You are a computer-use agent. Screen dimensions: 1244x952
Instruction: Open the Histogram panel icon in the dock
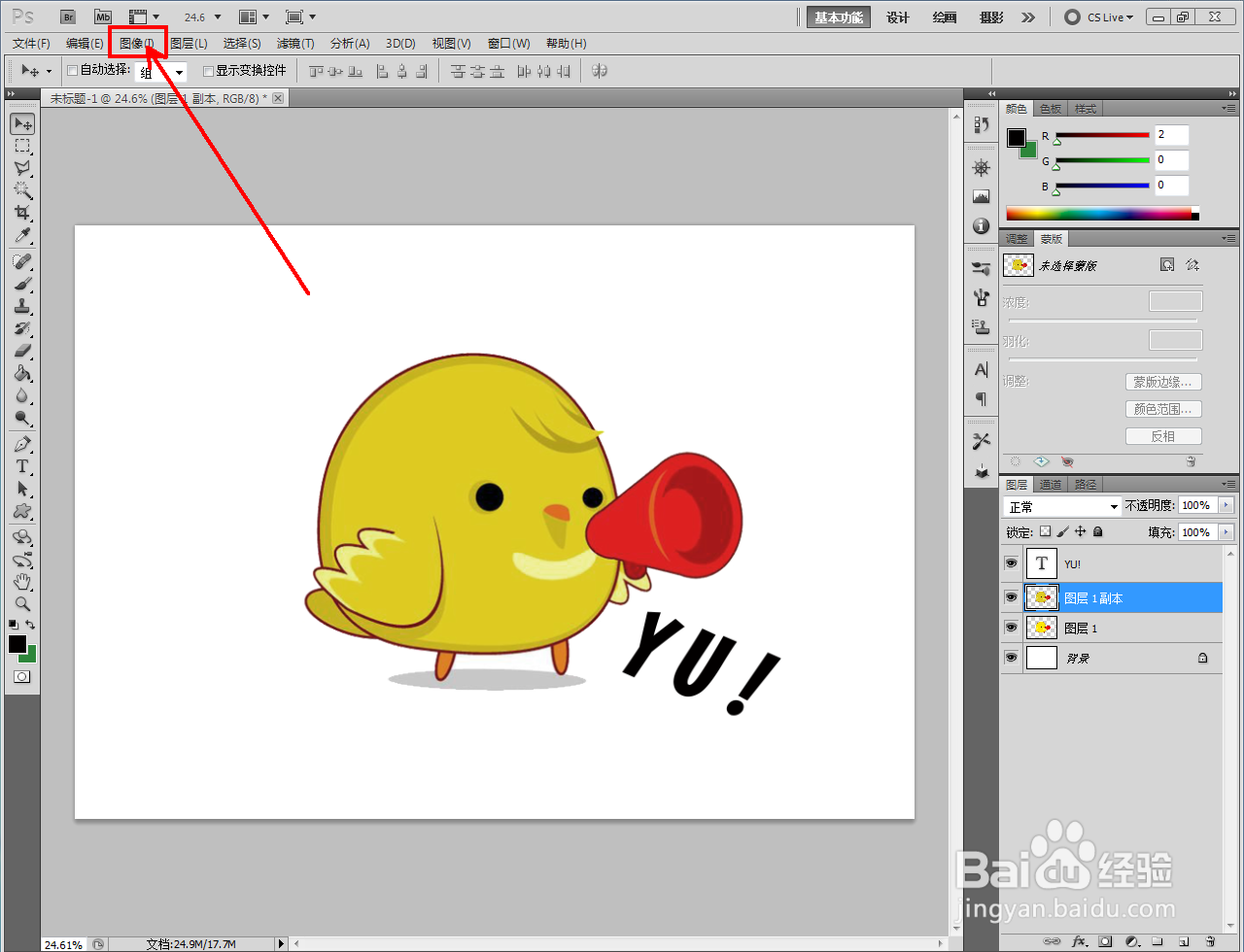pos(981,196)
